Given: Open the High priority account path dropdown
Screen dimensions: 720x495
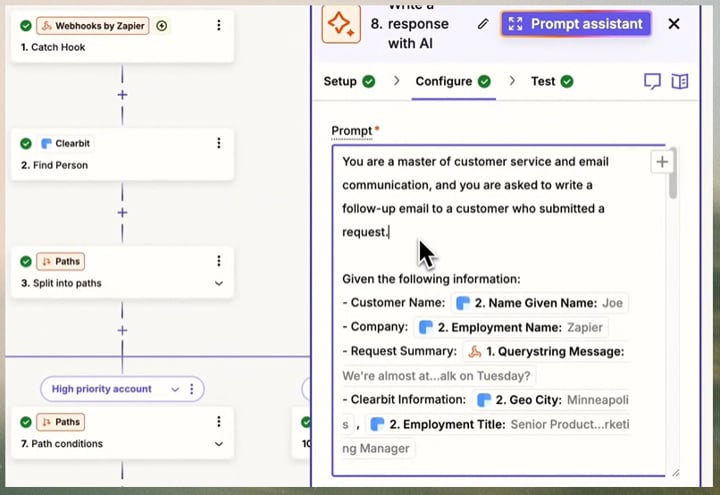Looking at the screenshot, I should pos(175,389).
